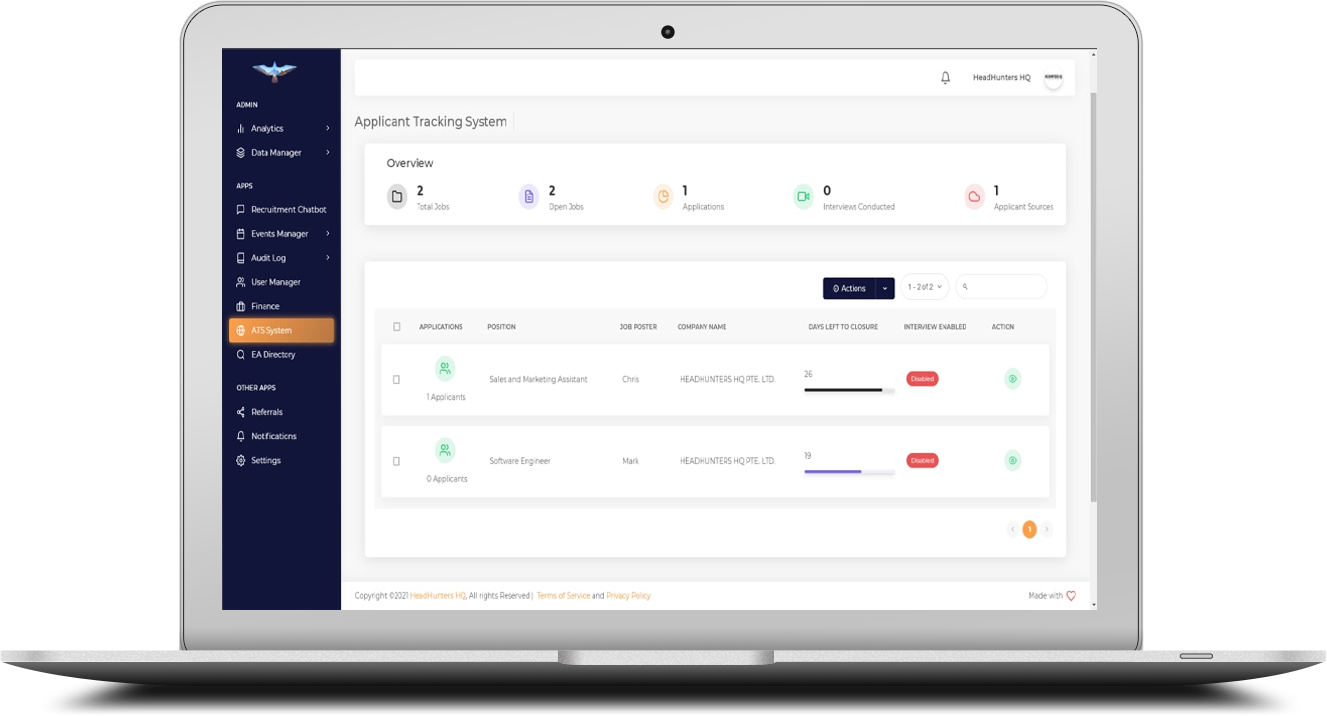Toggle the select-all checkbox in table header
Viewport: 1327px width, 716px height.
(397, 327)
